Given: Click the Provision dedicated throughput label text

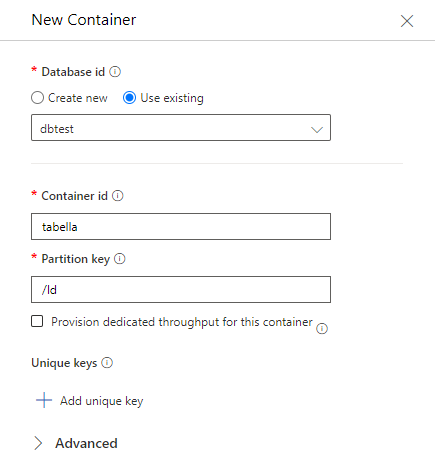Looking at the screenshot, I should click(x=182, y=322).
